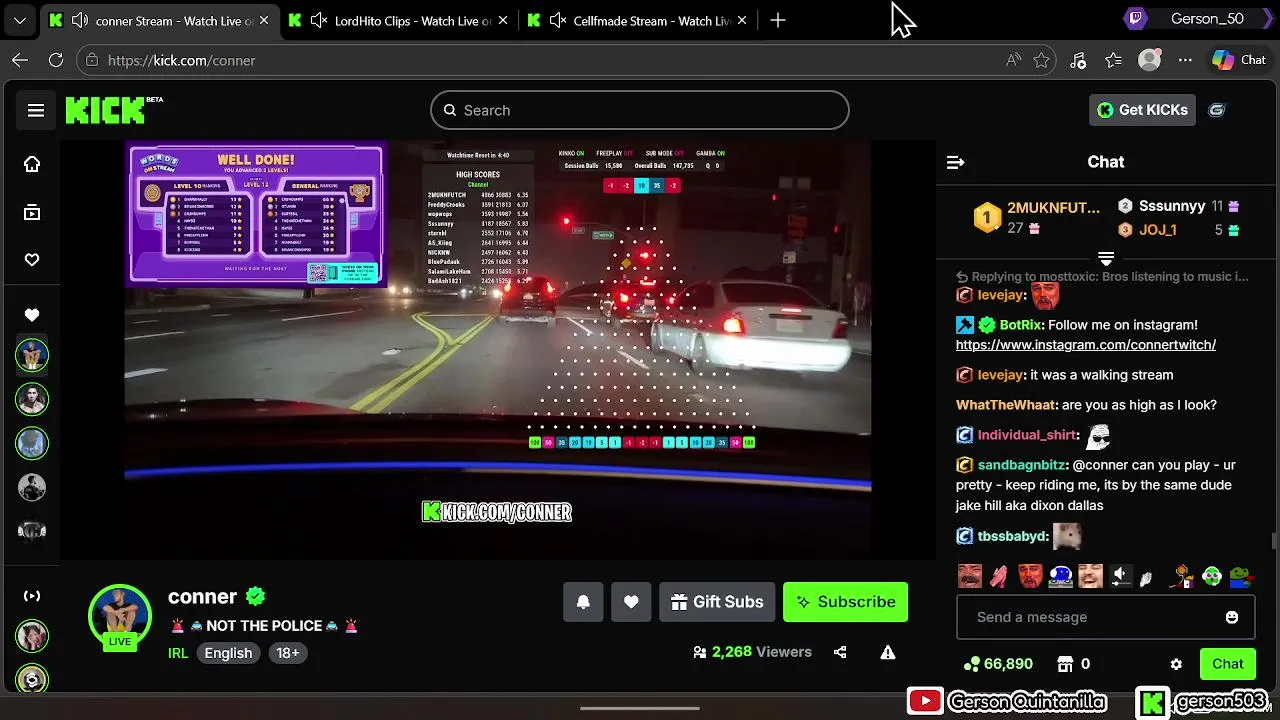Click the report warning triangle icon
Screen dimensions: 1280x720
pyautogui.click(x=887, y=652)
